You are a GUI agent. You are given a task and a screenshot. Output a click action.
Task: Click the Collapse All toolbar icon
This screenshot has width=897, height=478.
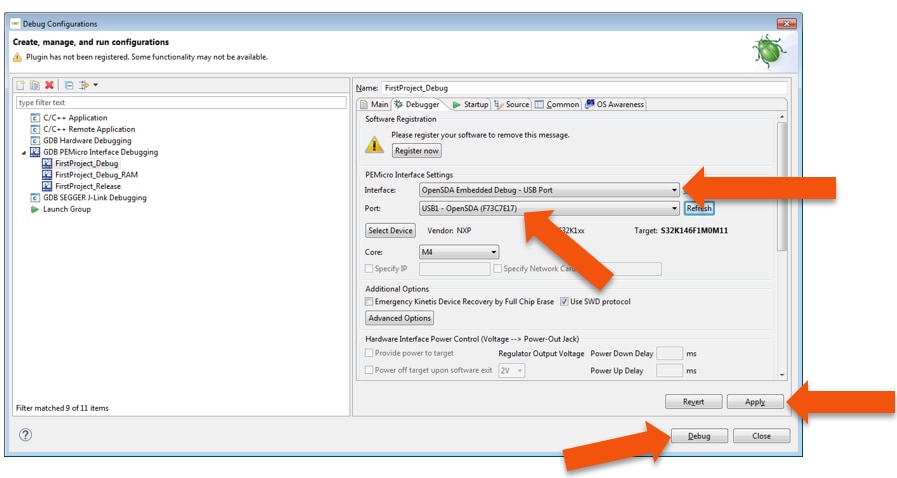(x=69, y=85)
